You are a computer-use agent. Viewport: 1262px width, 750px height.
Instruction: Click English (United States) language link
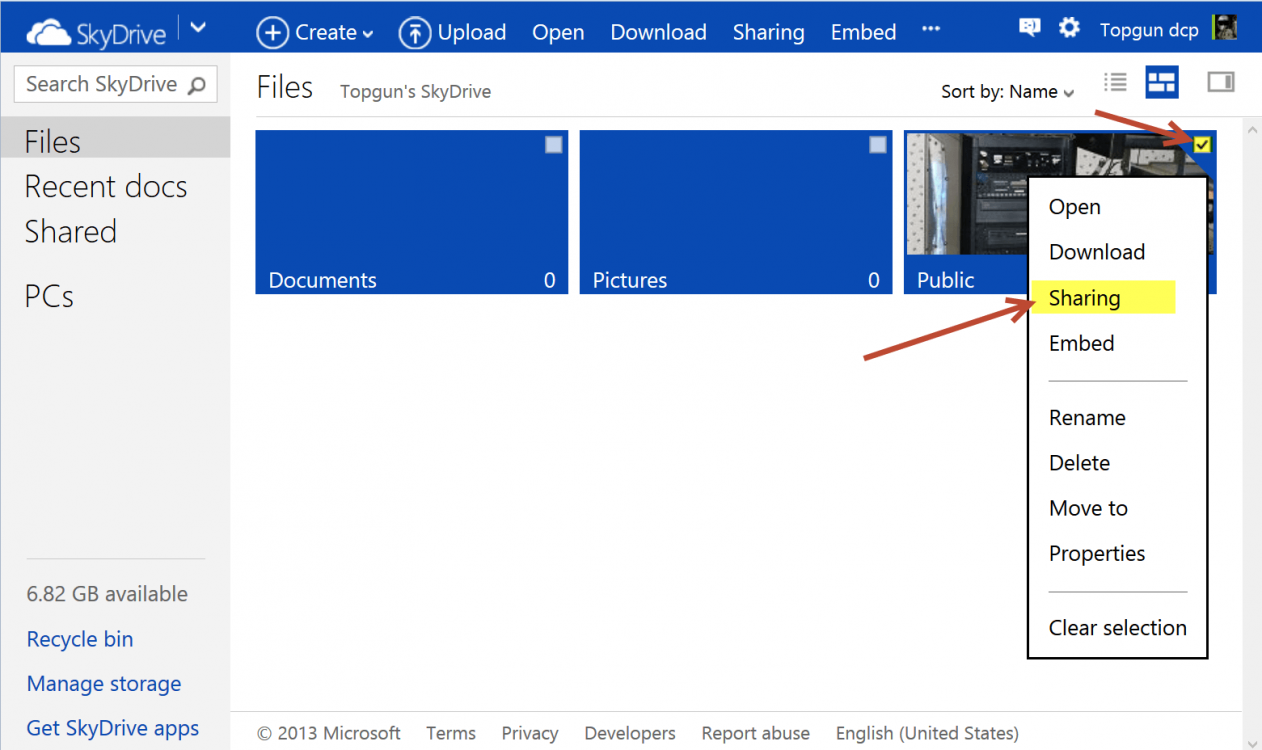pyautogui.click(x=927, y=733)
